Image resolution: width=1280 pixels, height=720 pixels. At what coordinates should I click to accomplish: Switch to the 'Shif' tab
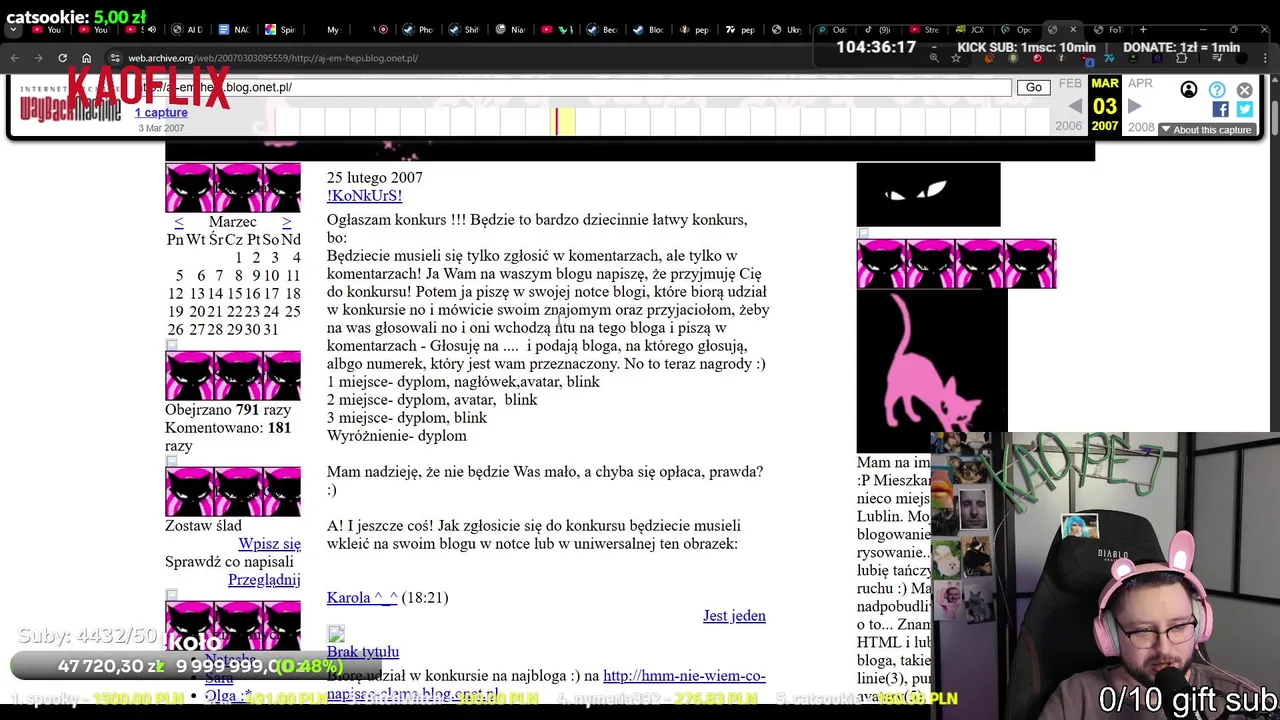464,29
